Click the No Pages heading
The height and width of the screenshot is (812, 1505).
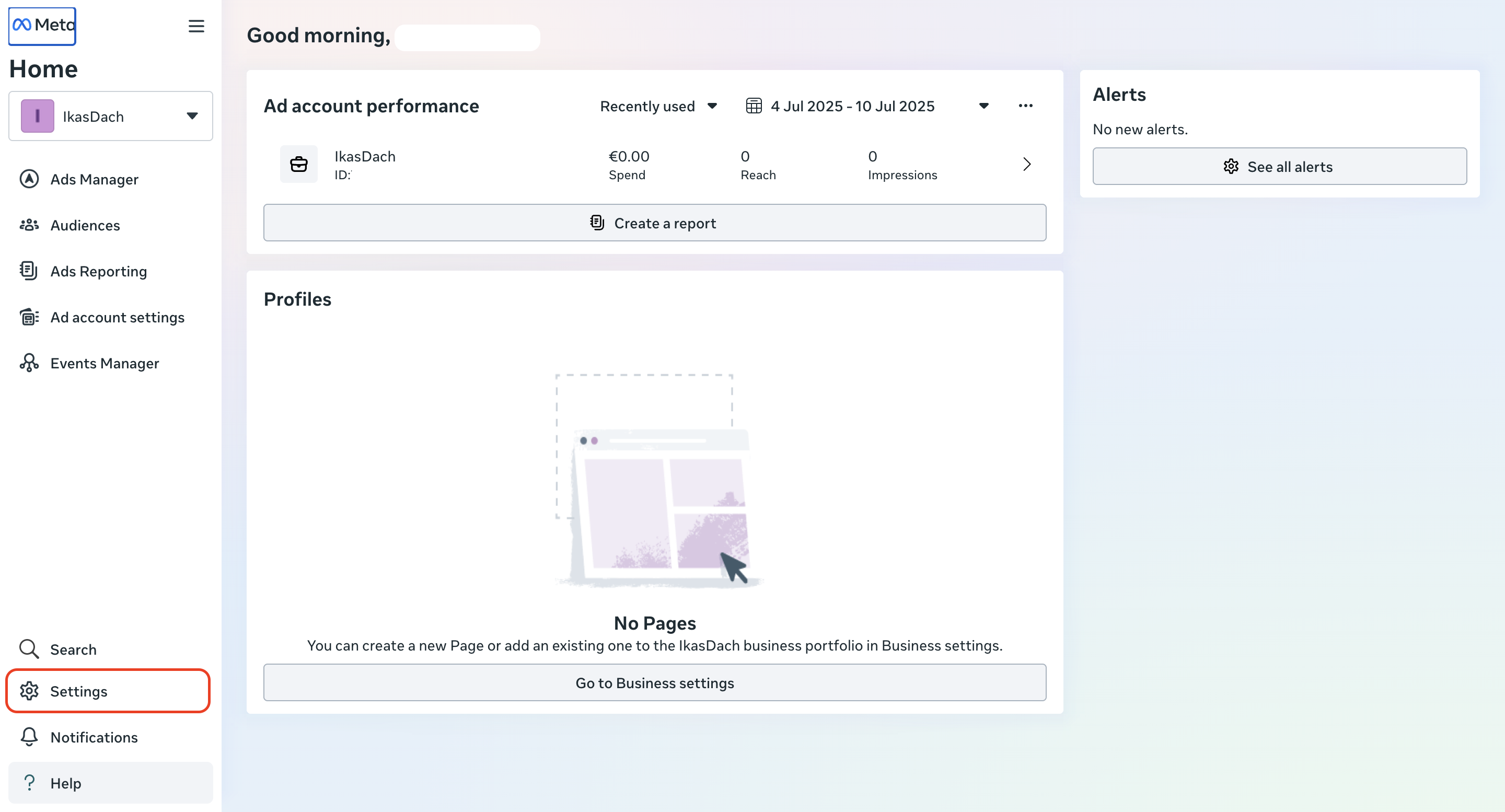pyautogui.click(x=654, y=623)
